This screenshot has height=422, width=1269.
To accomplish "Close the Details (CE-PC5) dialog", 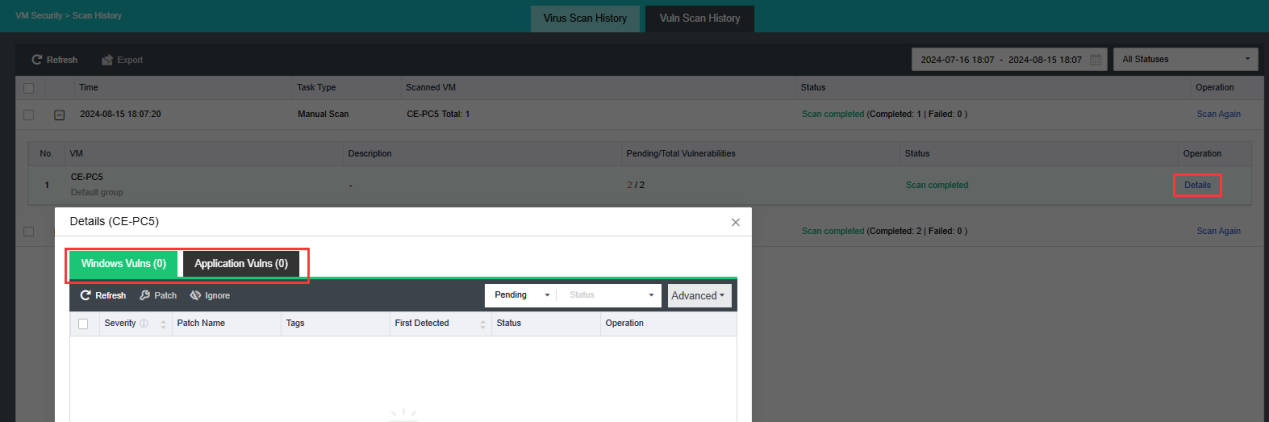I will pyautogui.click(x=735, y=222).
